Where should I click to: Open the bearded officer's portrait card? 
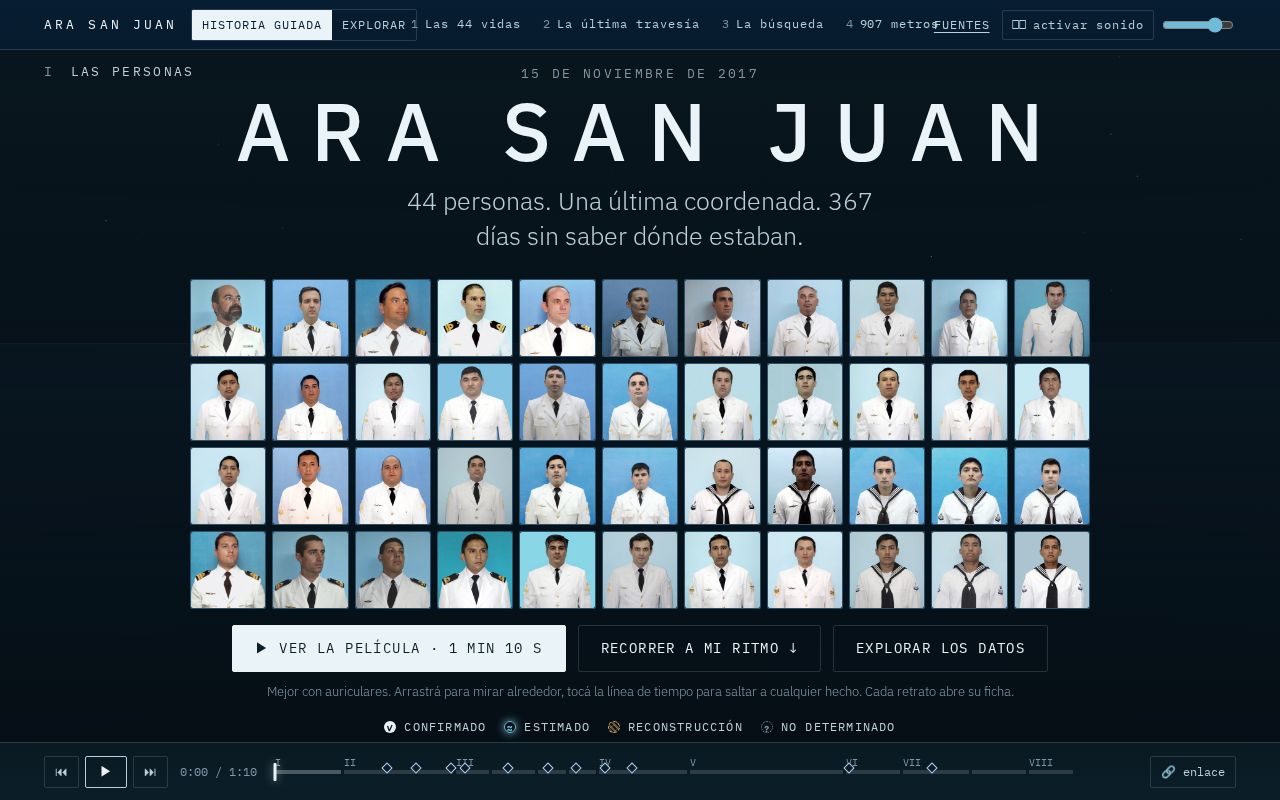(228, 318)
